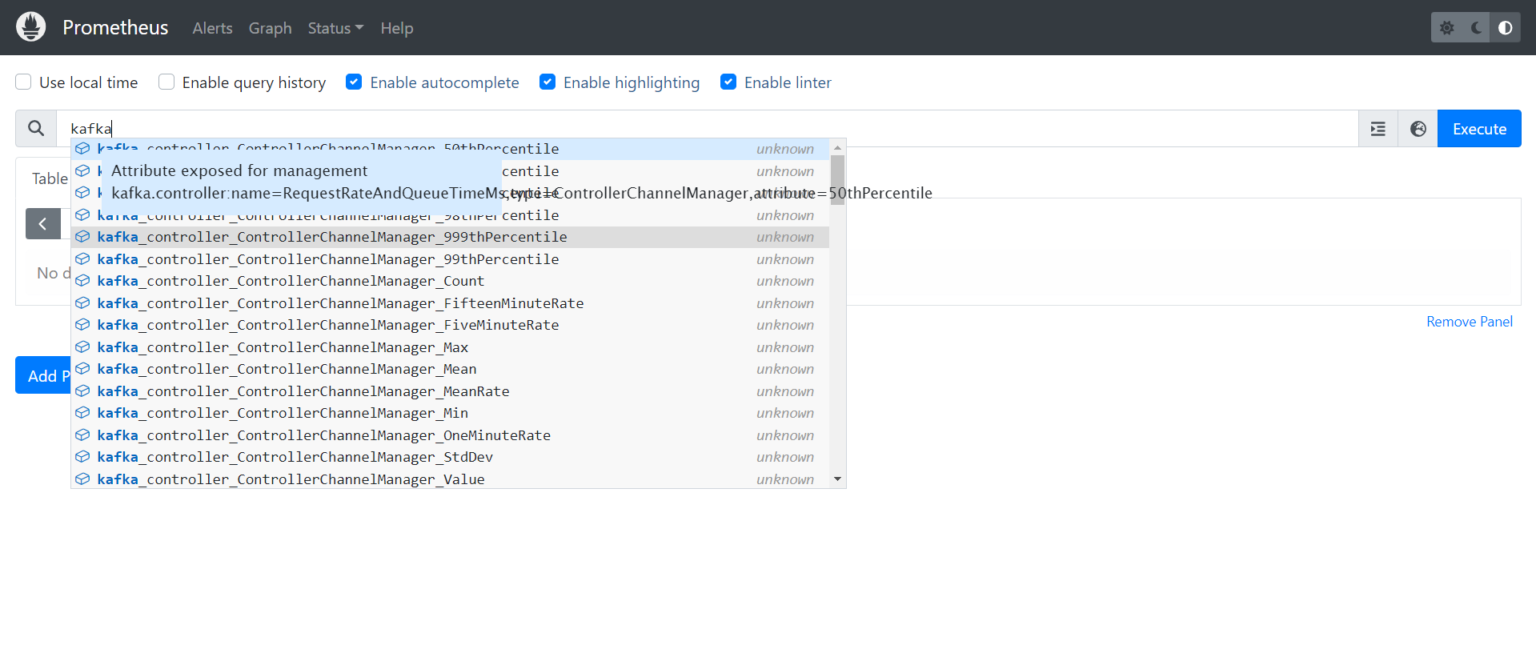Select the auto theme half-circle icon
Viewport: 1536px width, 661px height.
pos(1505,27)
